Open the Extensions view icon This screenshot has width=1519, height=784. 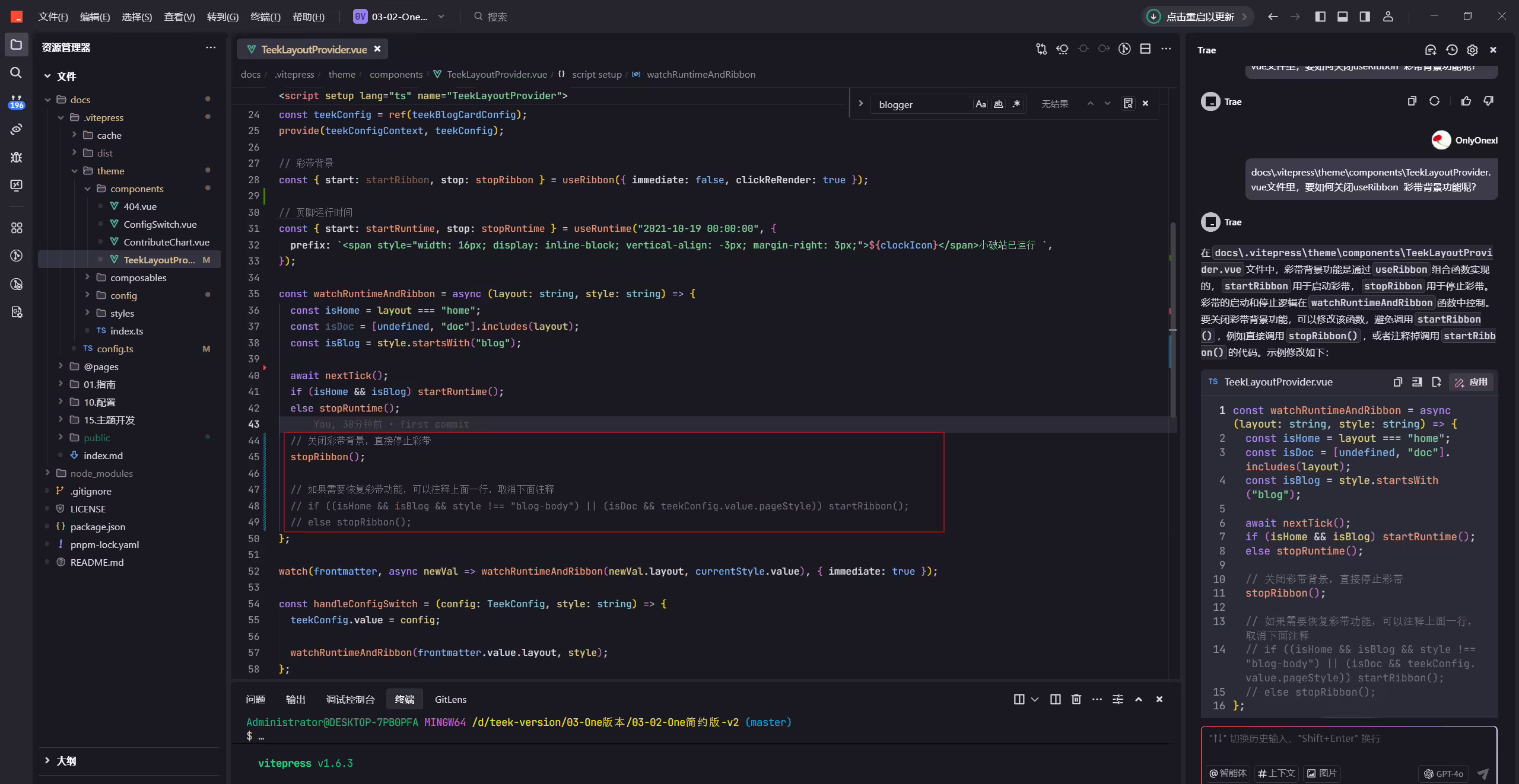pos(16,228)
